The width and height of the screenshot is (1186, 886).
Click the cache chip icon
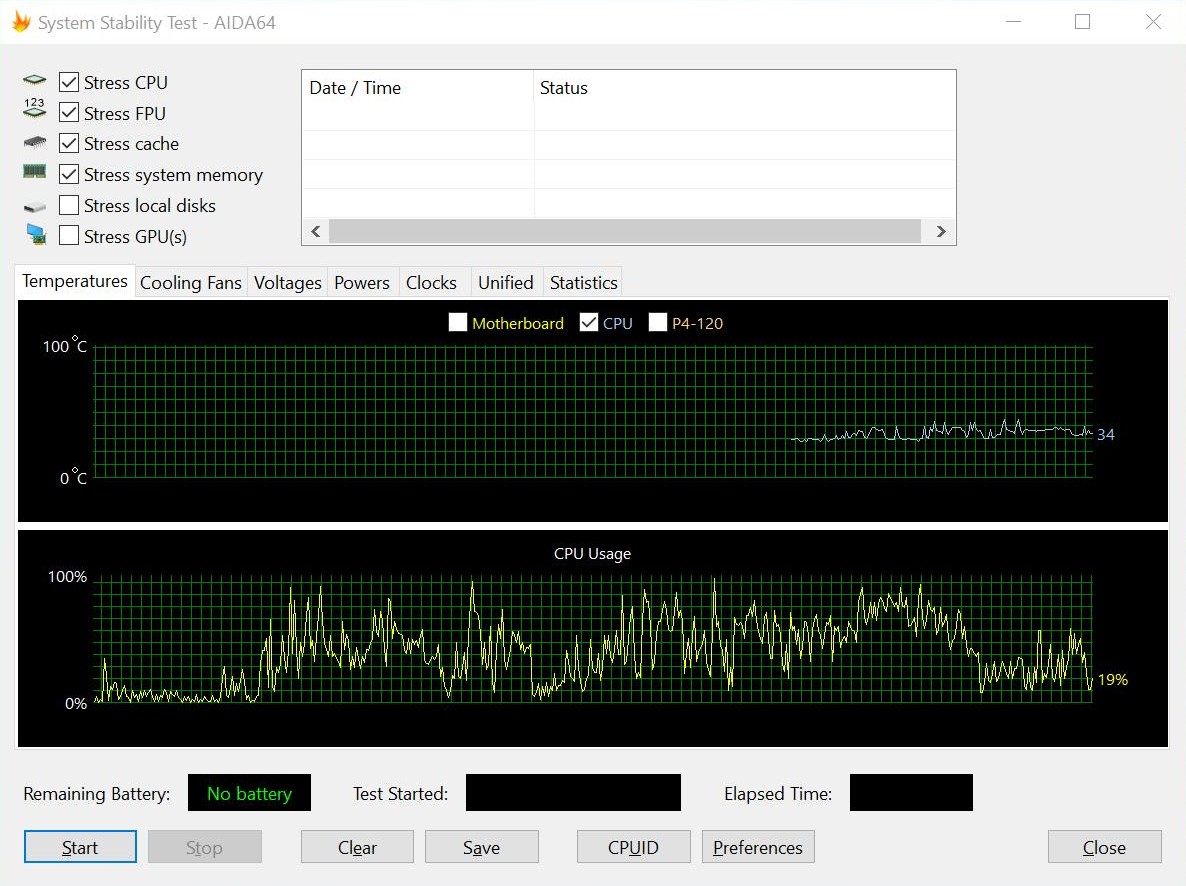pos(34,142)
